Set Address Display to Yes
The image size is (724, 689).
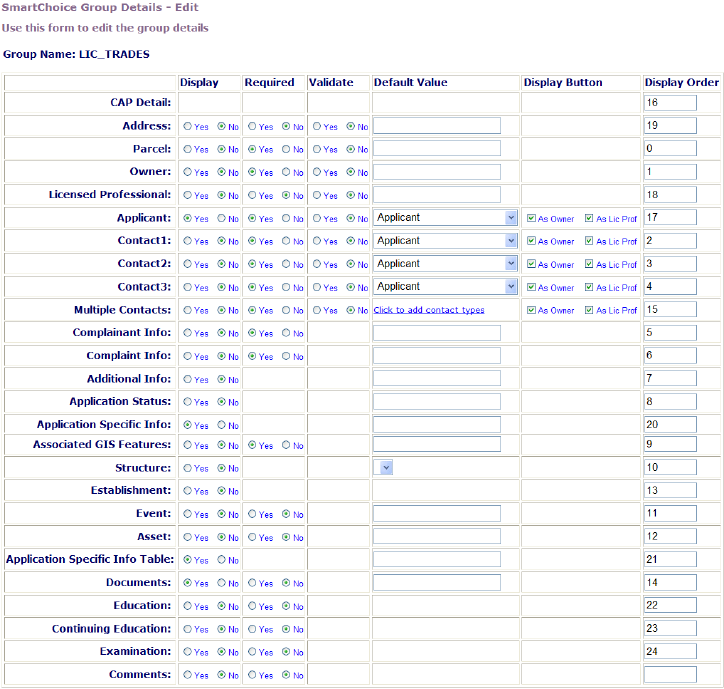coord(187,126)
